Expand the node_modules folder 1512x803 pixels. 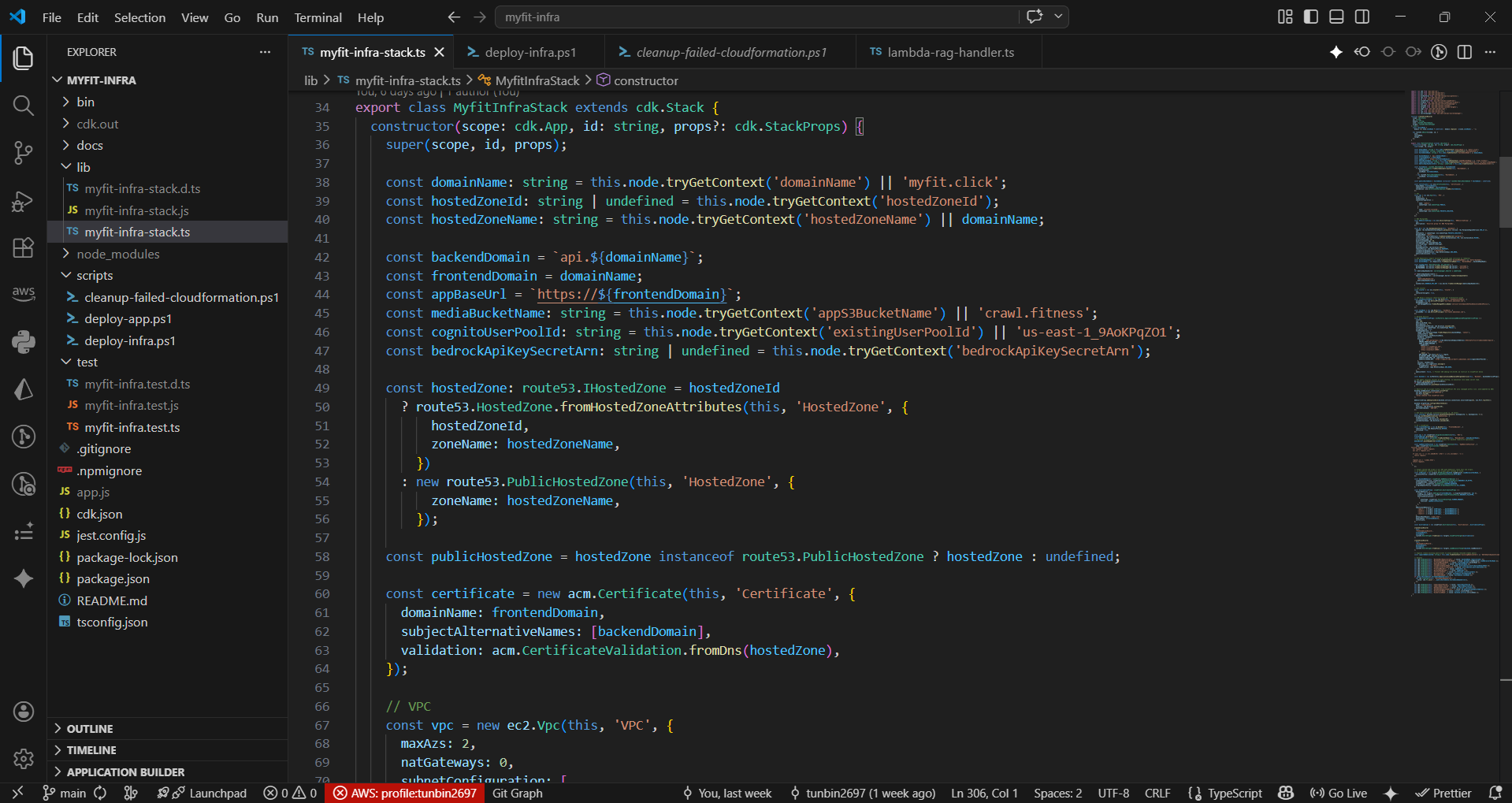pos(117,254)
